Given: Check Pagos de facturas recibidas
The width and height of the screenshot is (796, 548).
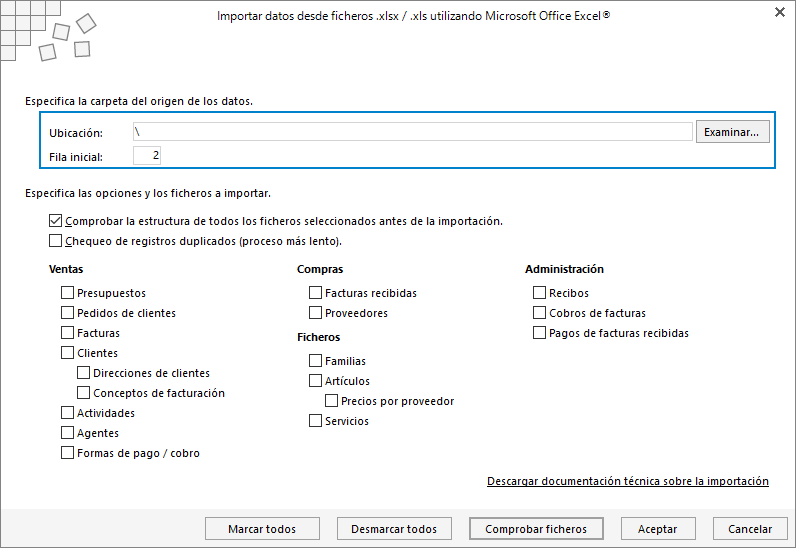Looking at the screenshot, I should pyautogui.click(x=539, y=333).
